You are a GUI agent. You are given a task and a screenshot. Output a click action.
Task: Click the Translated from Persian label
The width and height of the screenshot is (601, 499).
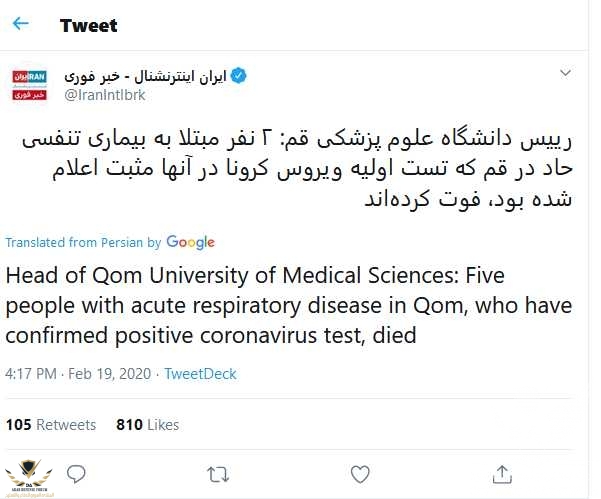click(82, 242)
